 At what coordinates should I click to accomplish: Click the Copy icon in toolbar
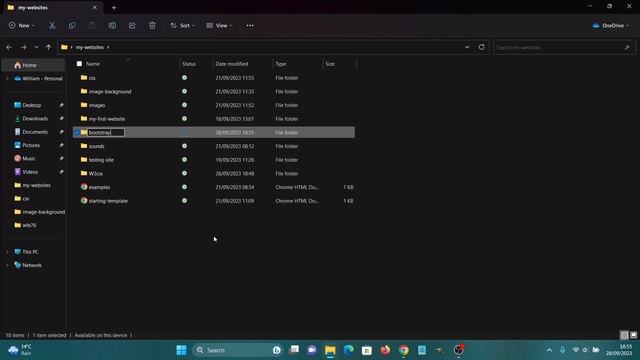[72, 25]
